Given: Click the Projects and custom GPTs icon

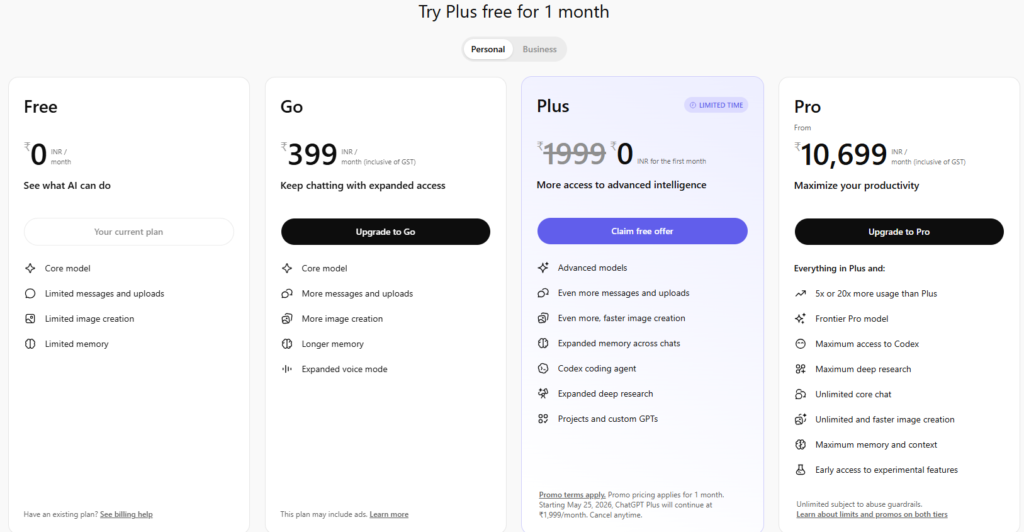Looking at the screenshot, I should pyautogui.click(x=543, y=419).
